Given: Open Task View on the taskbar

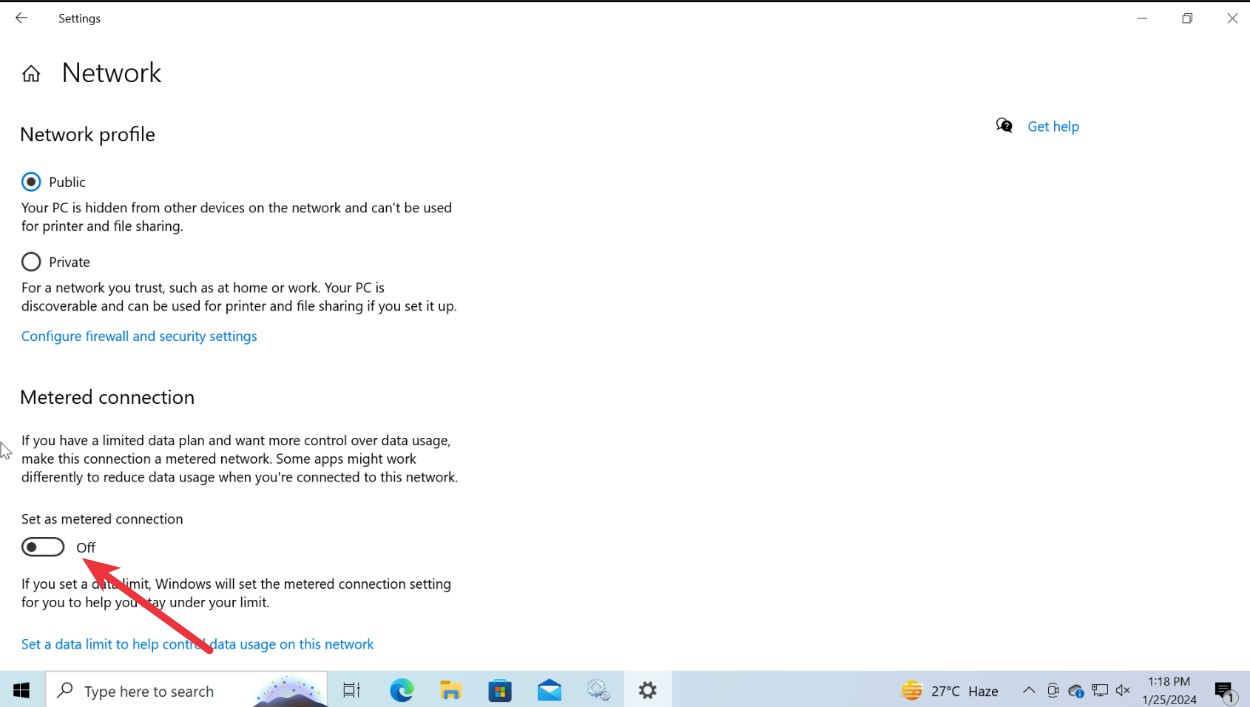Looking at the screenshot, I should click(351, 690).
